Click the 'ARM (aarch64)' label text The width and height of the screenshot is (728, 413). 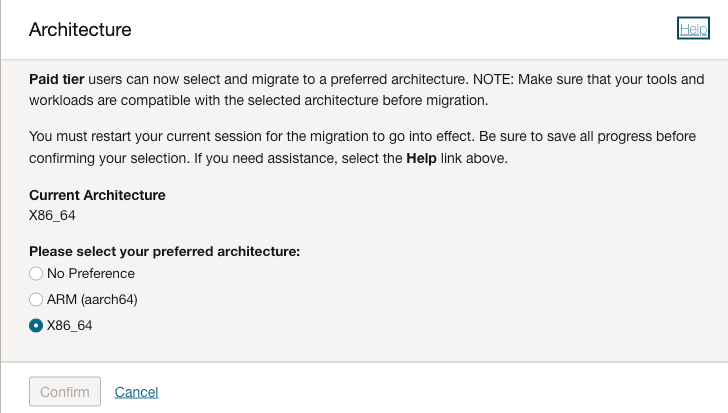click(92, 299)
